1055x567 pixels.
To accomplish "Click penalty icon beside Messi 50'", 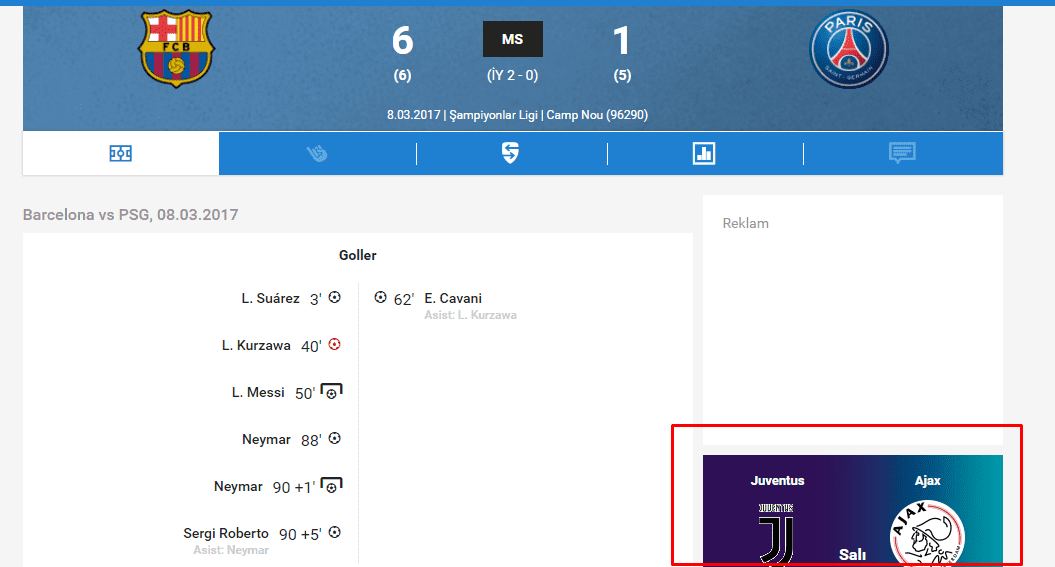I will click(x=331, y=391).
